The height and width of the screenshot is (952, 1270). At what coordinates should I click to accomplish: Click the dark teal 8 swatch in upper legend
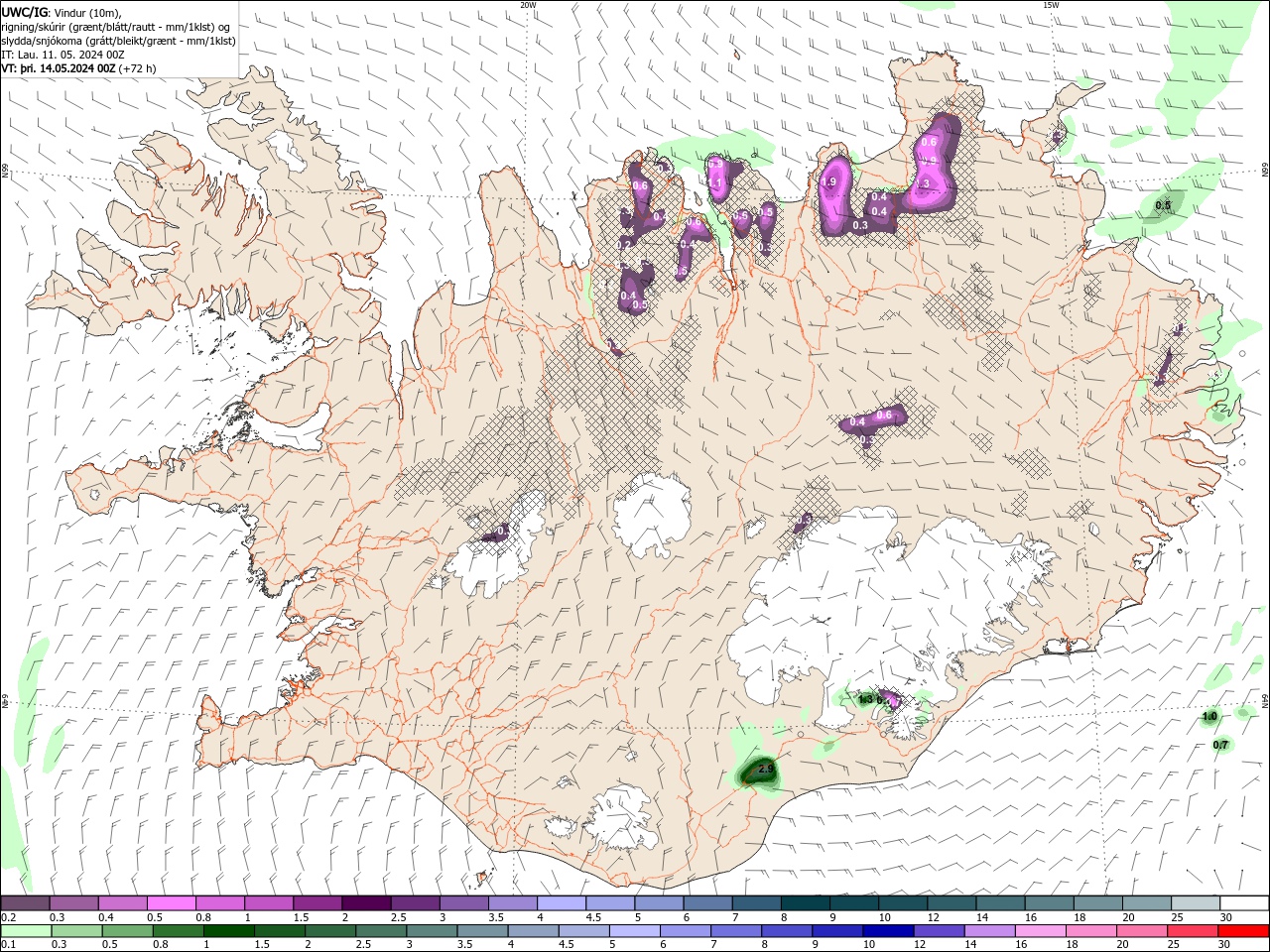coord(804,903)
